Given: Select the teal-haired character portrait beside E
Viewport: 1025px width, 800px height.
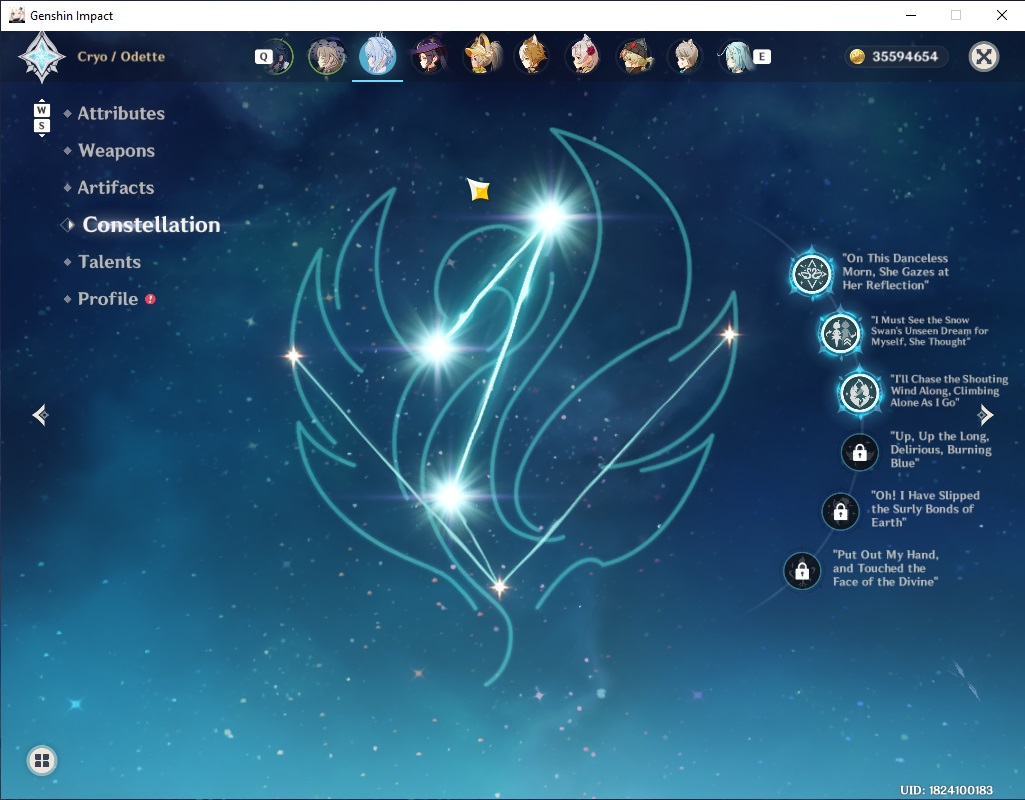Looking at the screenshot, I should pos(737,56).
